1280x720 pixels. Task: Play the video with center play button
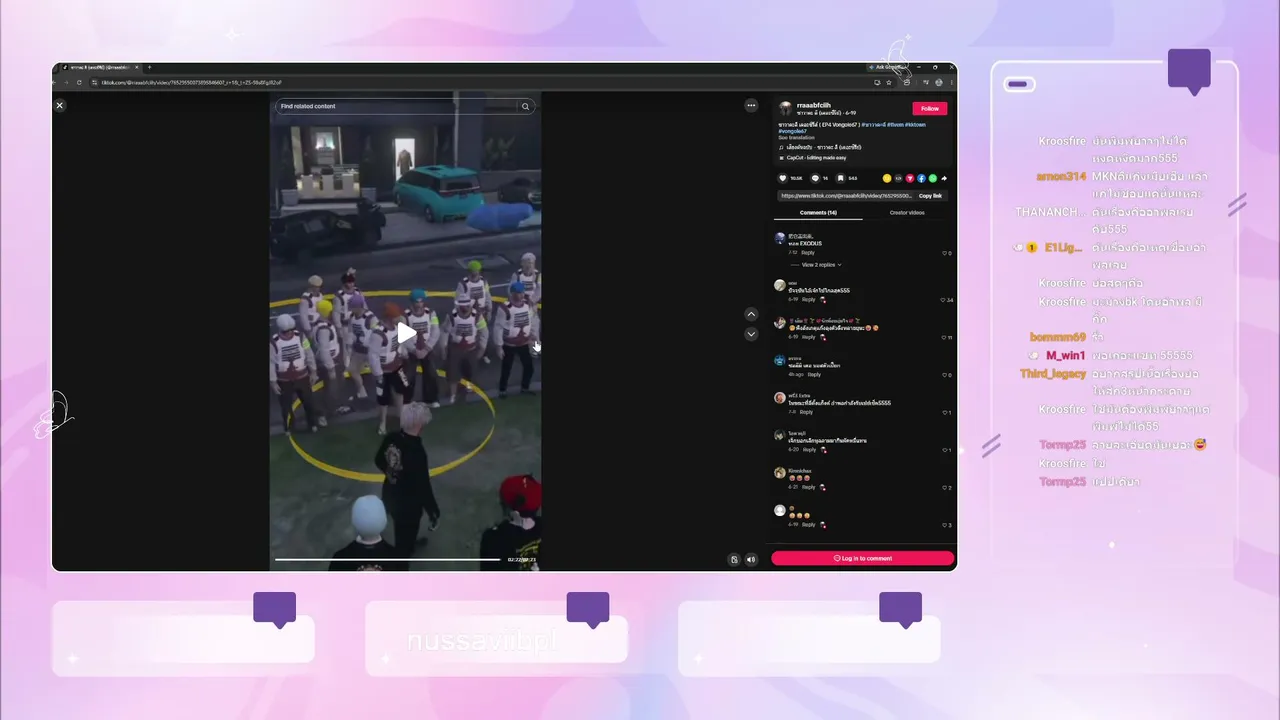pos(406,333)
